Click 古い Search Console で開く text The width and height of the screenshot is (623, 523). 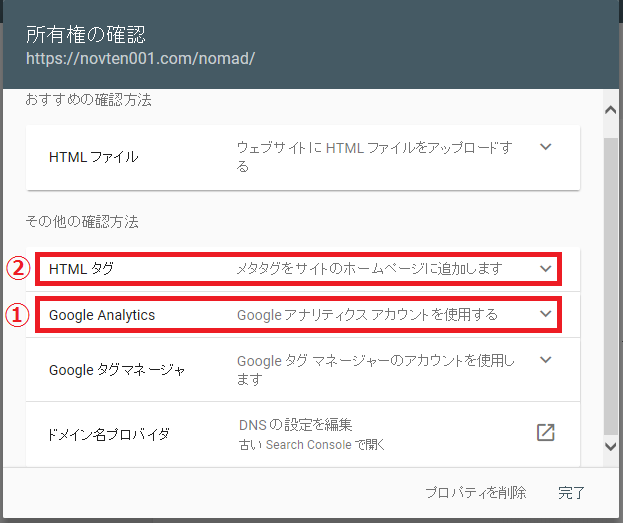[310, 444]
